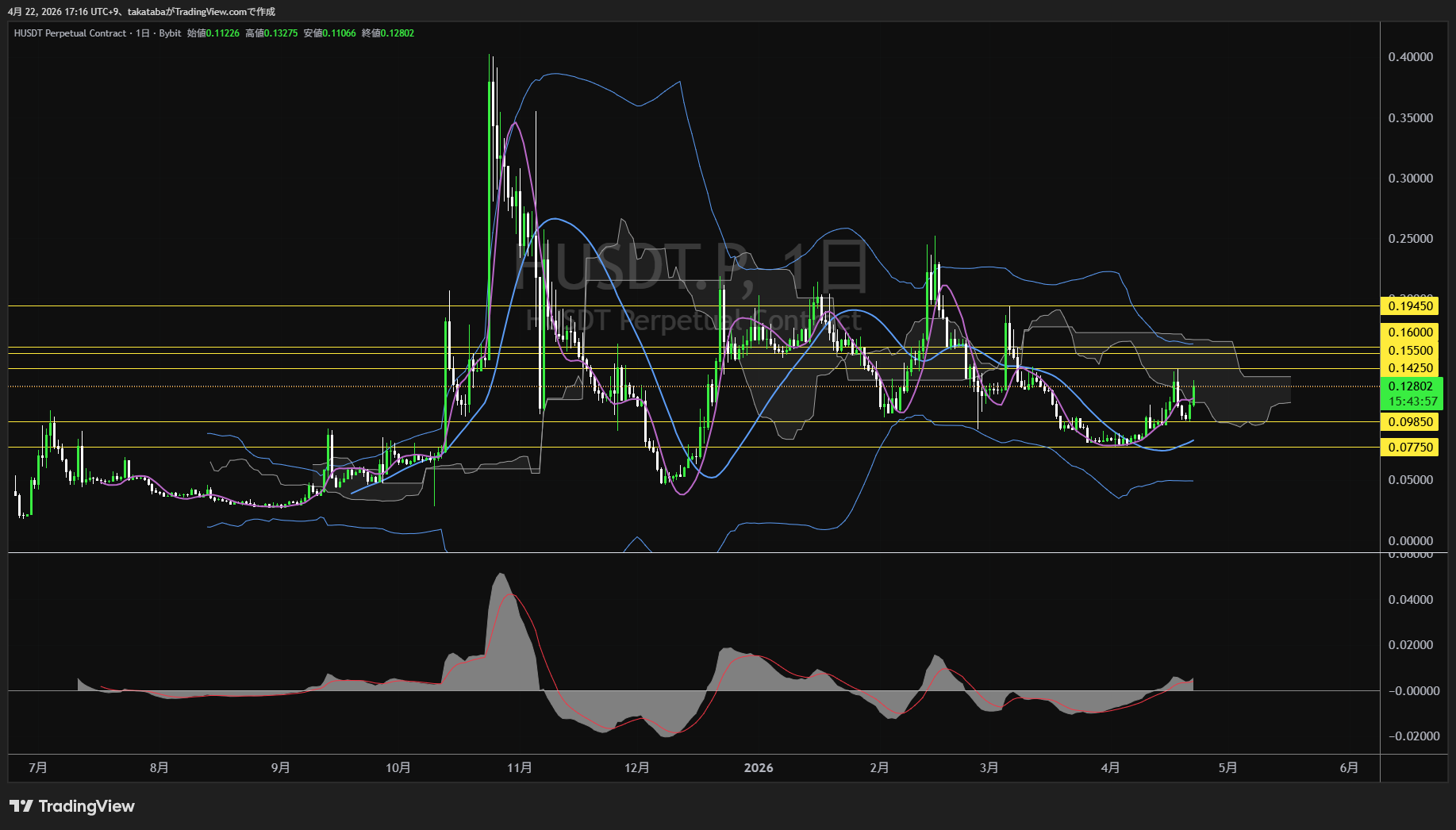Click the yellow 0.19450 price label
1456x830 pixels.
tap(1410, 306)
